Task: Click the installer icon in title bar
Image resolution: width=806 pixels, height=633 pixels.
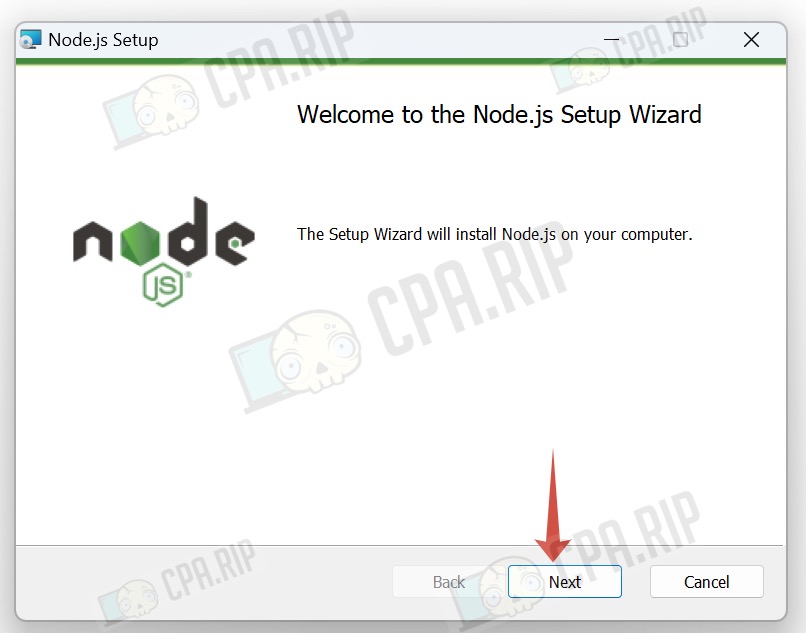Action: pyautogui.click(x=30, y=40)
